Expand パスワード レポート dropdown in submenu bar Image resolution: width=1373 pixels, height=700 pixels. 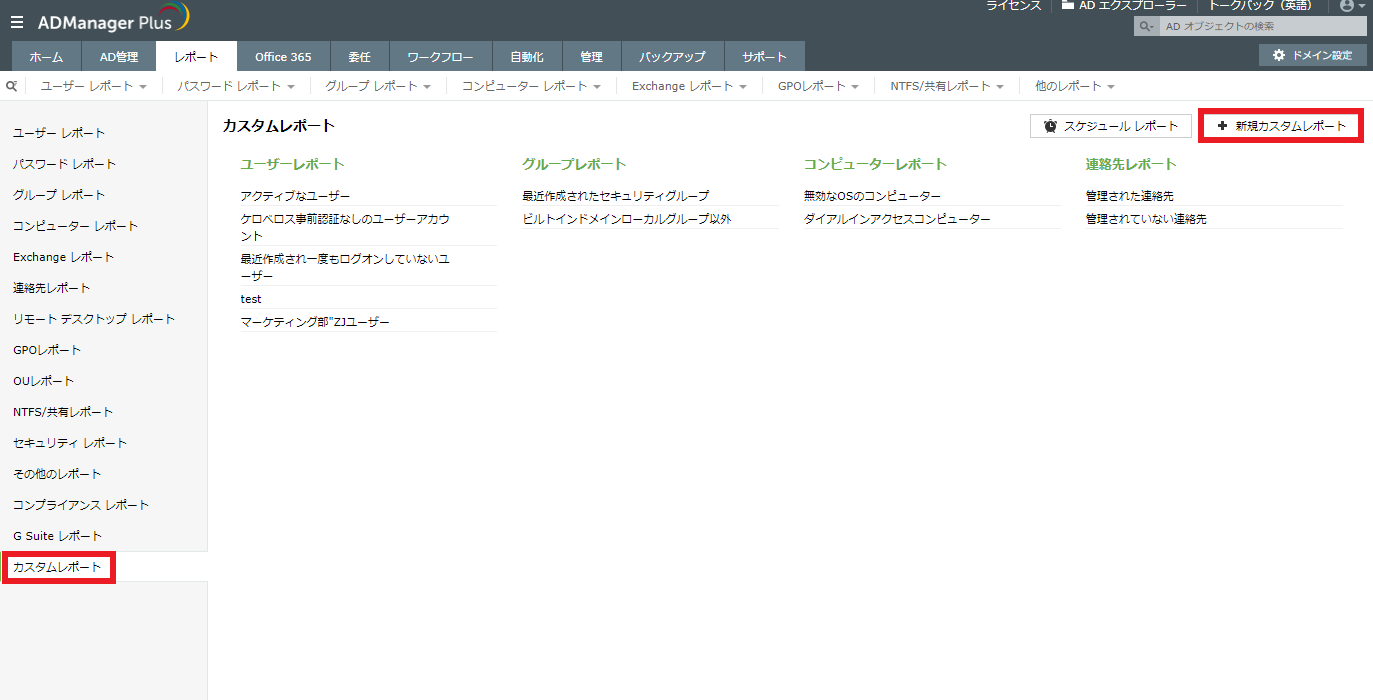tap(235, 86)
